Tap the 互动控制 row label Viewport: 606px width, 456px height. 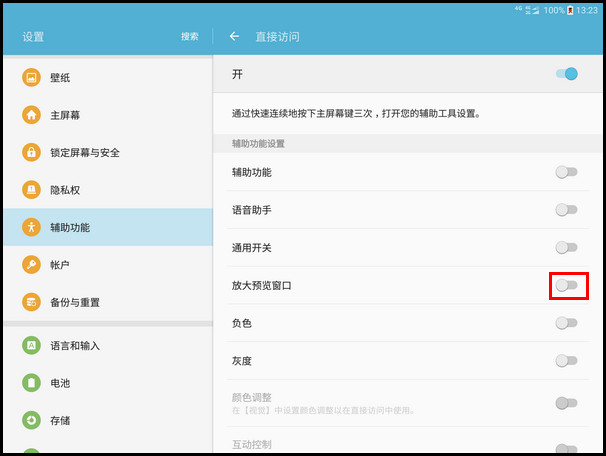[252, 444]
